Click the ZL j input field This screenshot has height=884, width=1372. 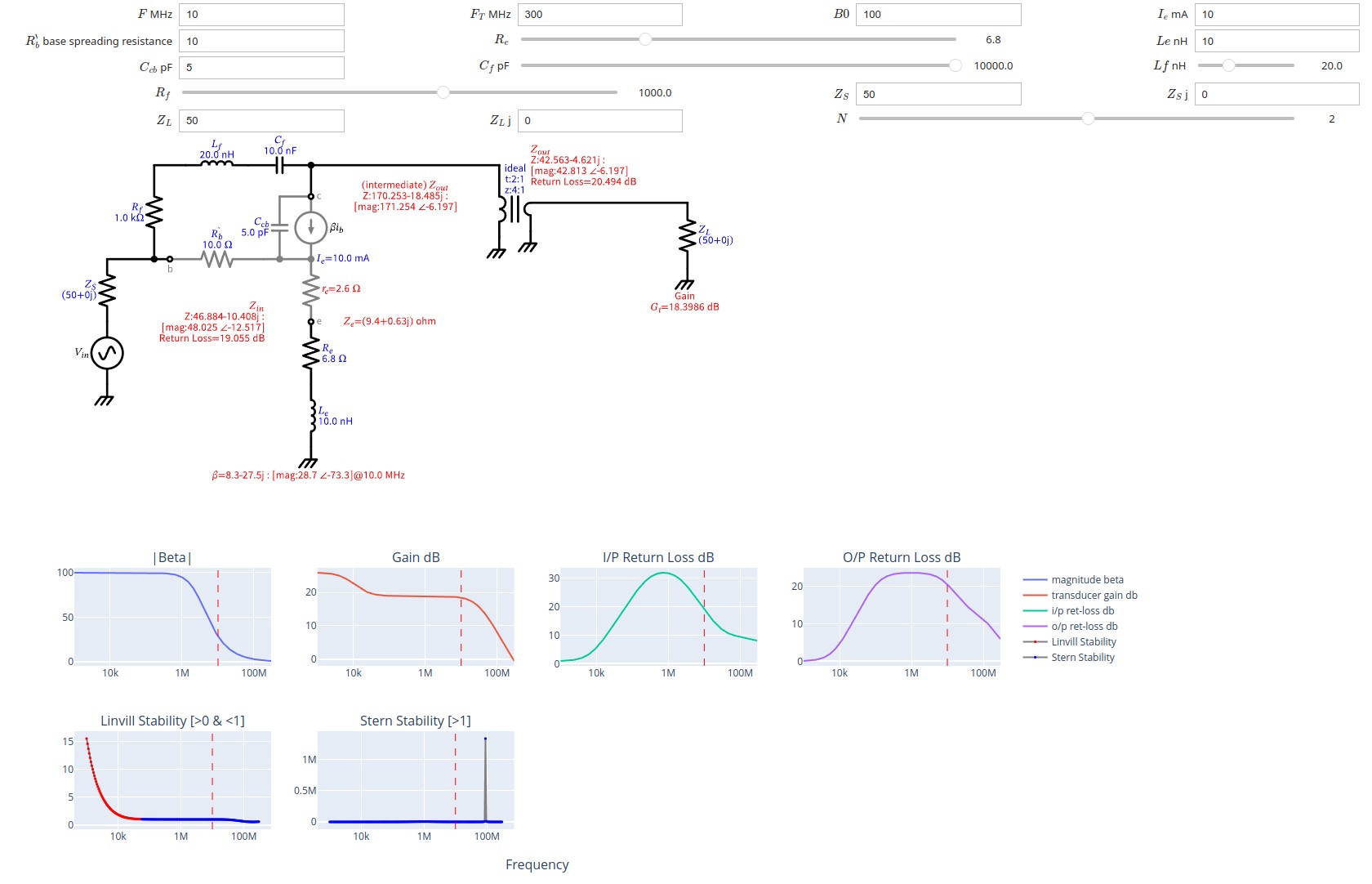(599, 121)
